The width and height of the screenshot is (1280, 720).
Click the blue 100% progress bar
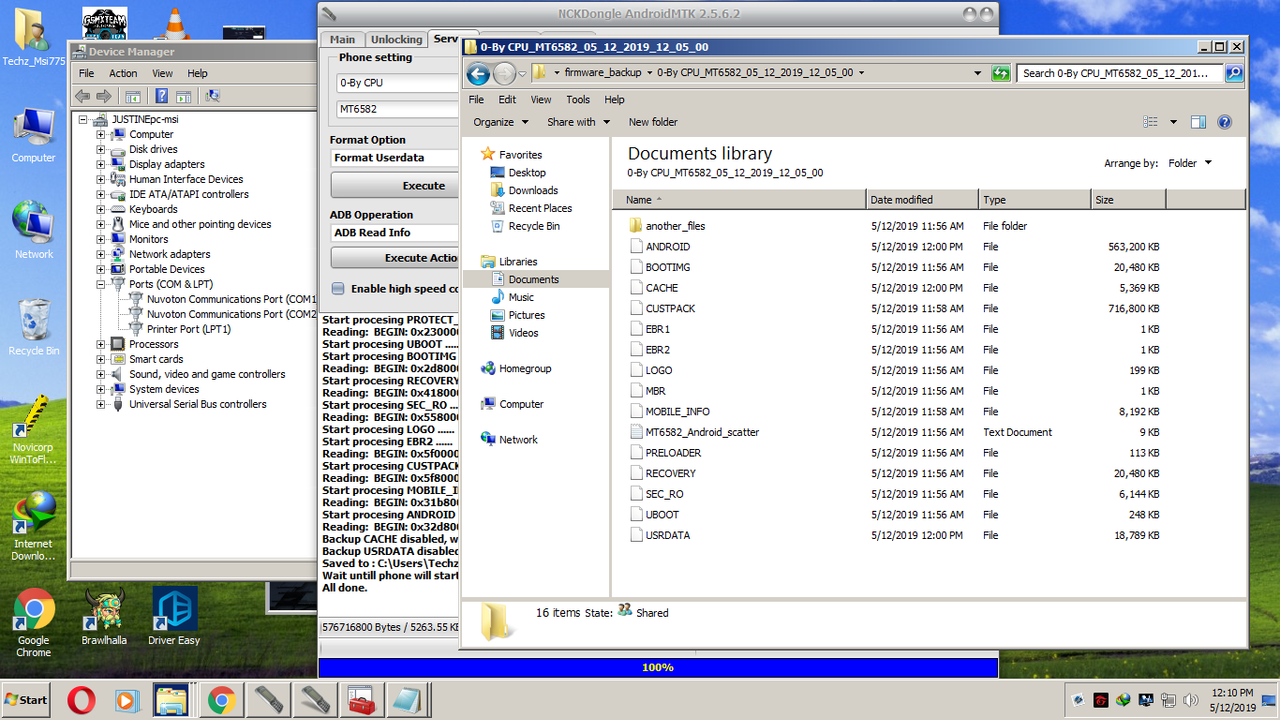658,667
